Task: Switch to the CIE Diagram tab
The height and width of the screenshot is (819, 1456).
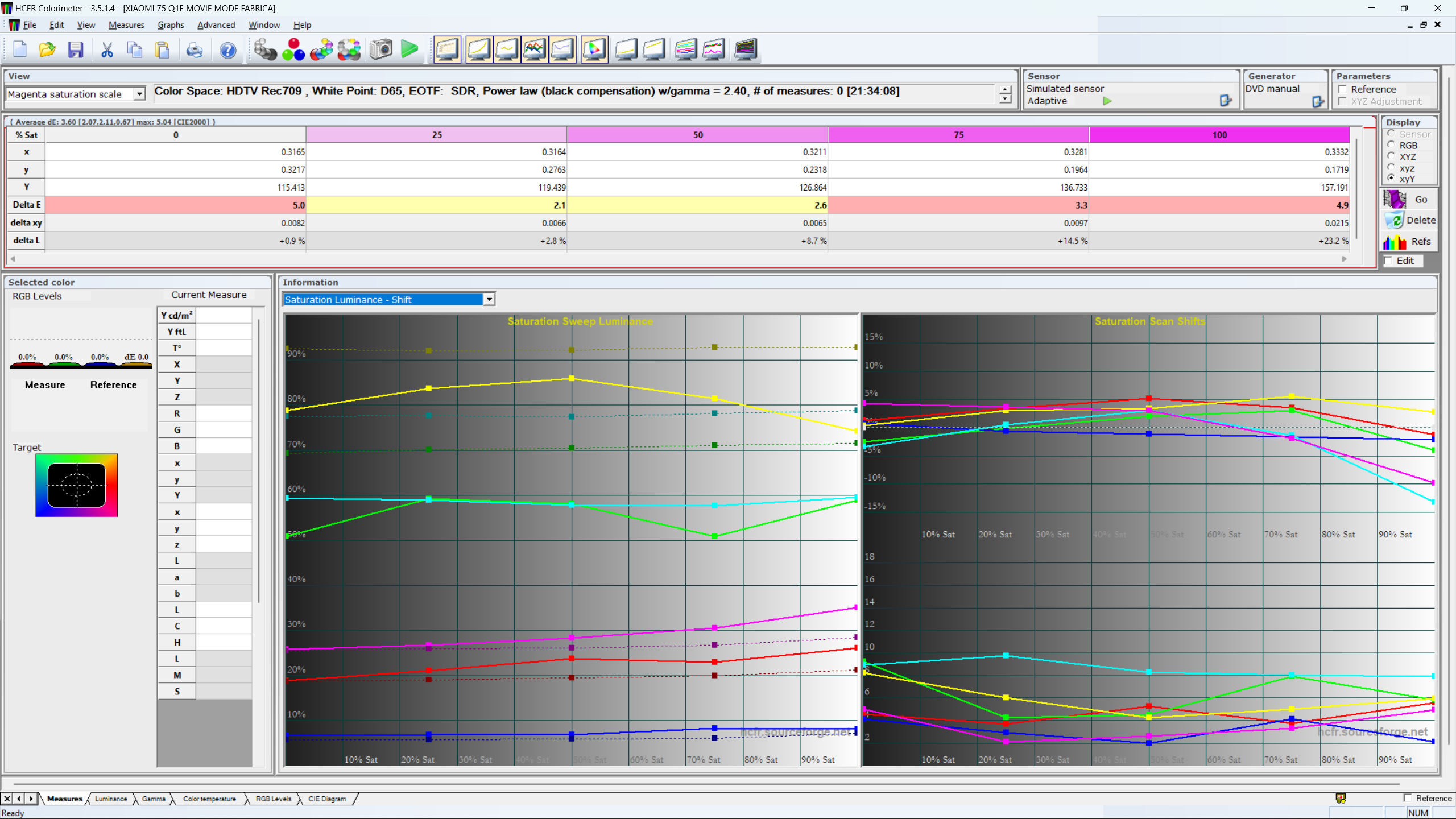Action: coord(326,799)
